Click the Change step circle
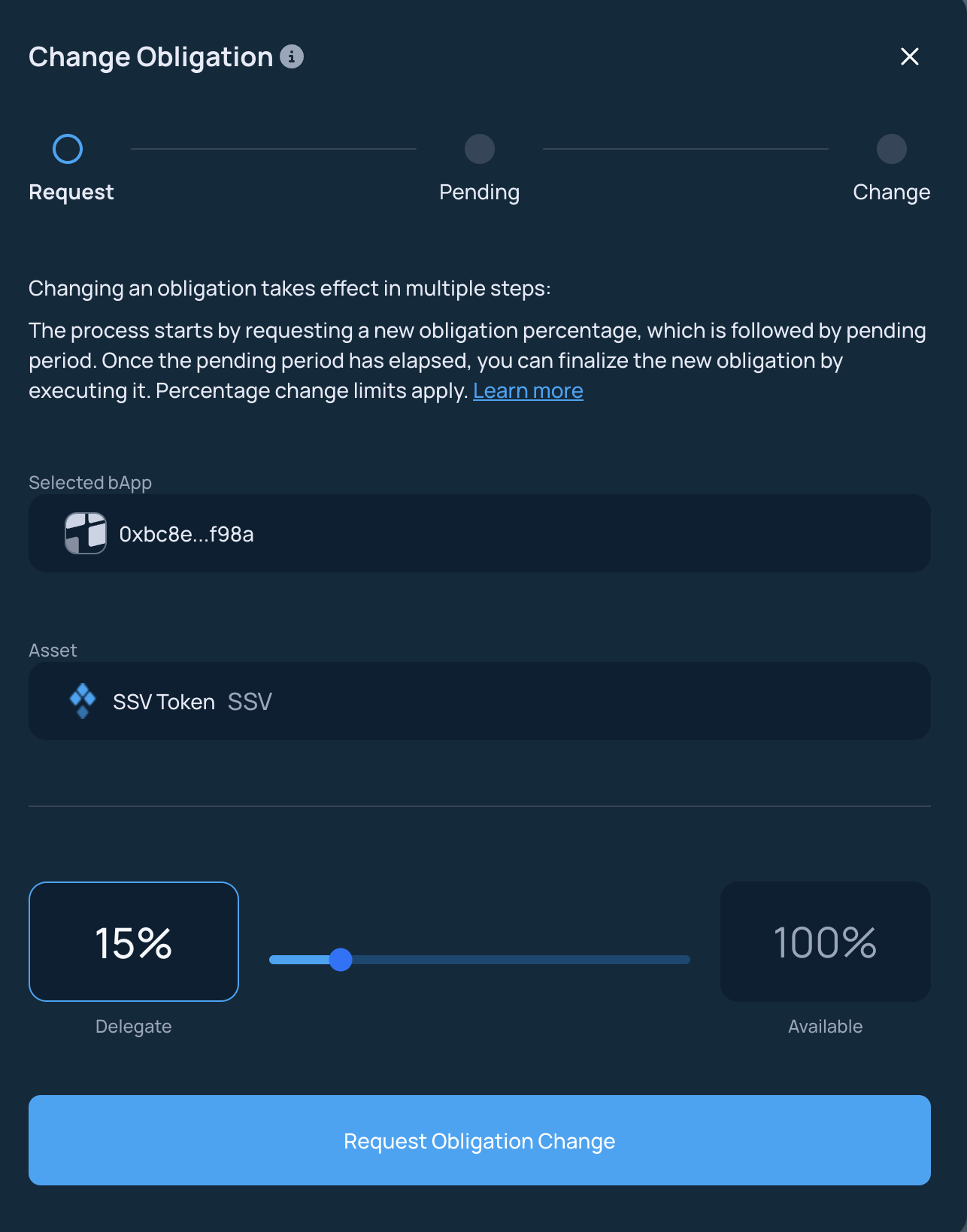Screen dimensions: 967x1232 coord(892,149)
